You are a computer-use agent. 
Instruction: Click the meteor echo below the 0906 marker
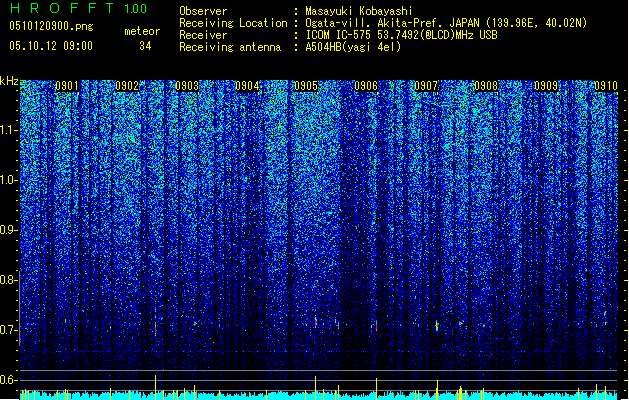(376, 326)
